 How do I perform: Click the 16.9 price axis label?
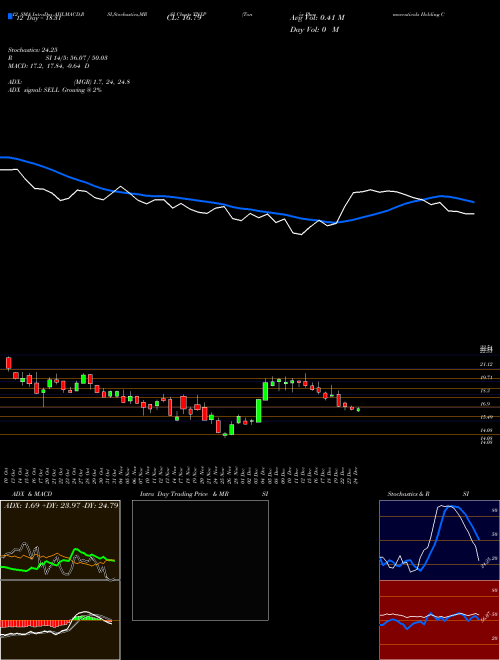(x=486, y=404)
